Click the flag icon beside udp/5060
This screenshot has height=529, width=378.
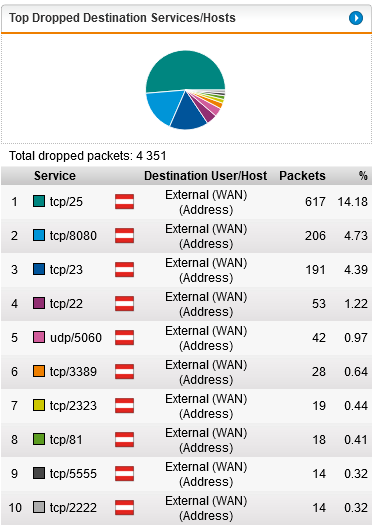[x=124, y=338]
